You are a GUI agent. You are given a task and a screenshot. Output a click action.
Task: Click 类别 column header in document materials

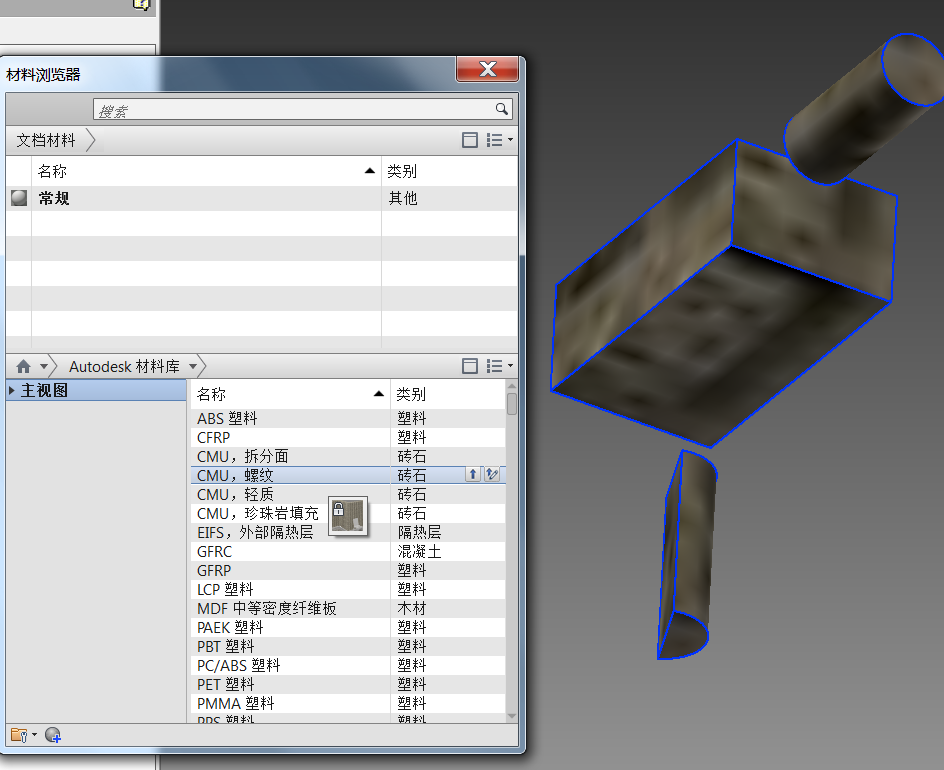tap(448, 171)
